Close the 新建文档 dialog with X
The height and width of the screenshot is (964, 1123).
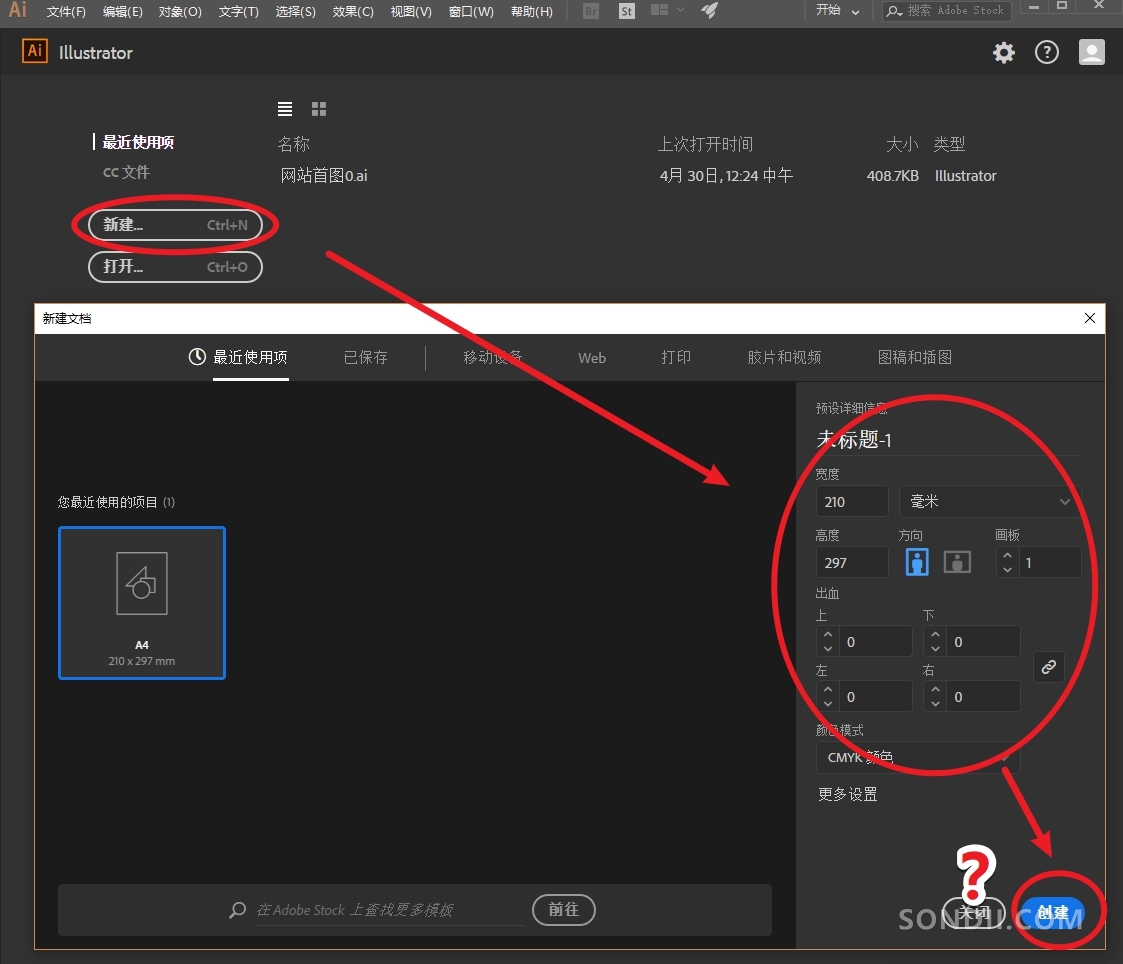click(x=1089, y=318)
